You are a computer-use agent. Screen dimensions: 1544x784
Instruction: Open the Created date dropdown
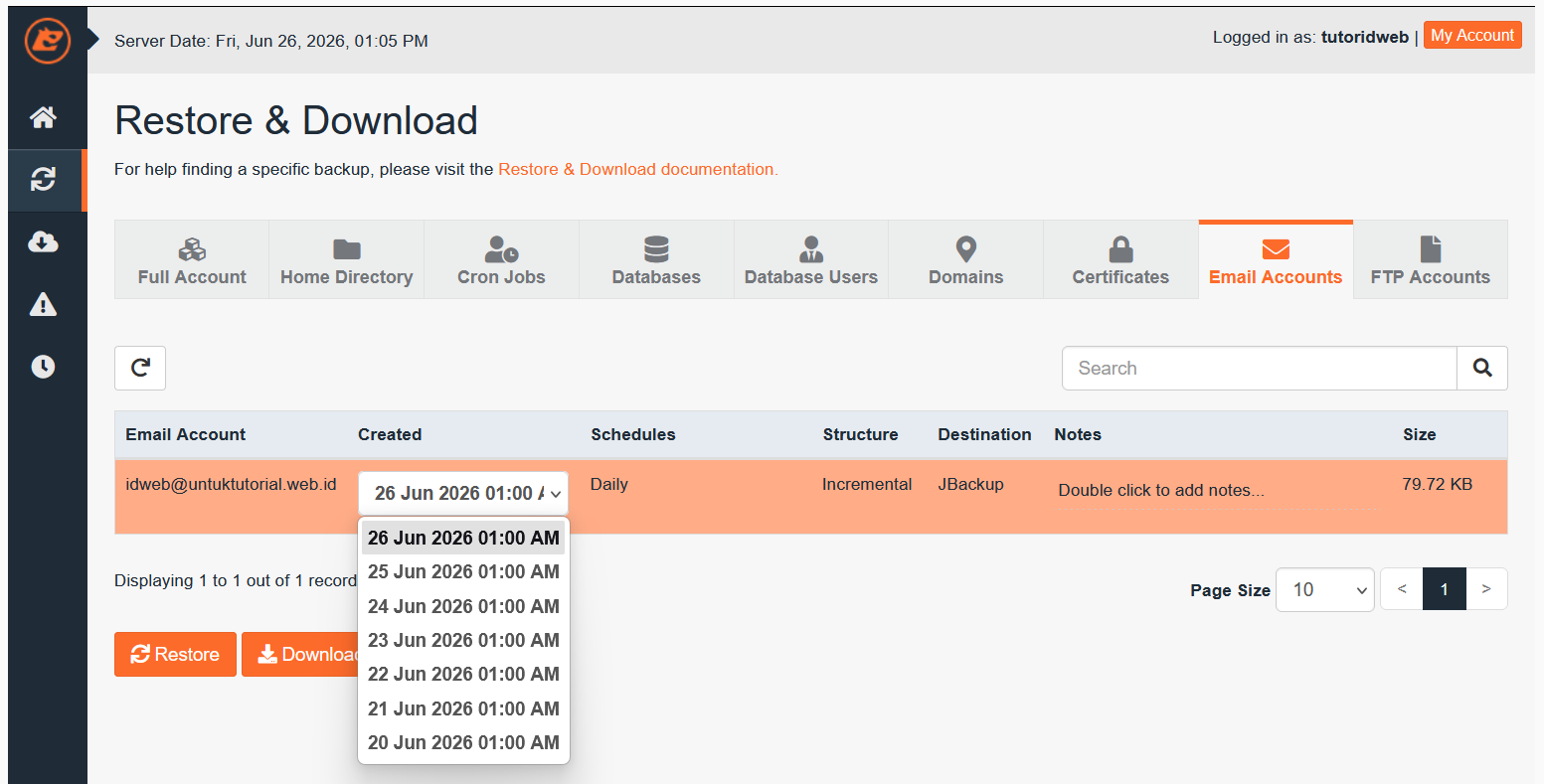point(463,493)
